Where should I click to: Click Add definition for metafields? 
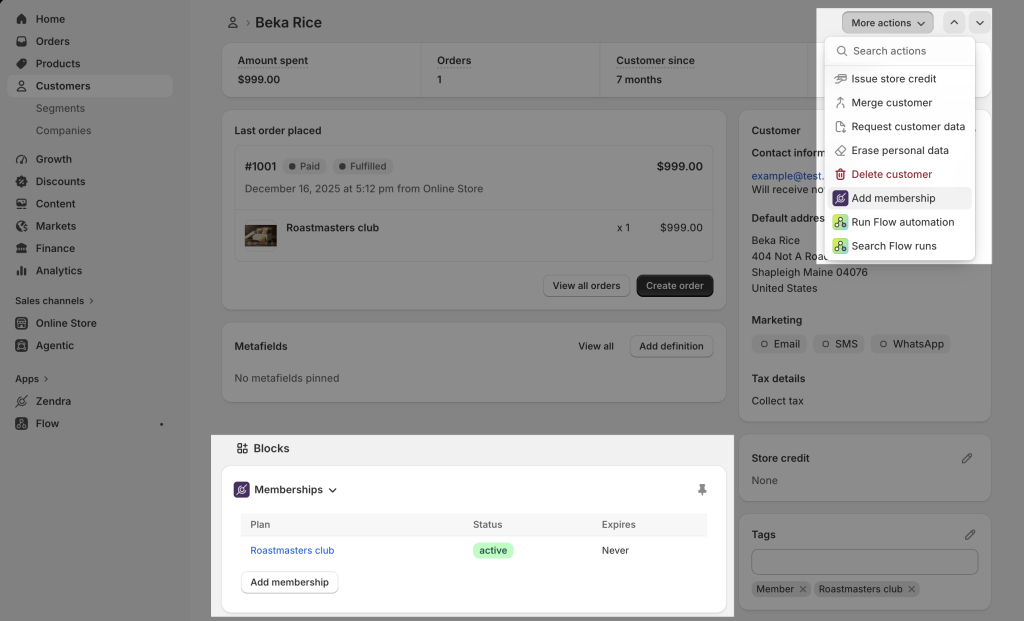[x=671, y=346]
